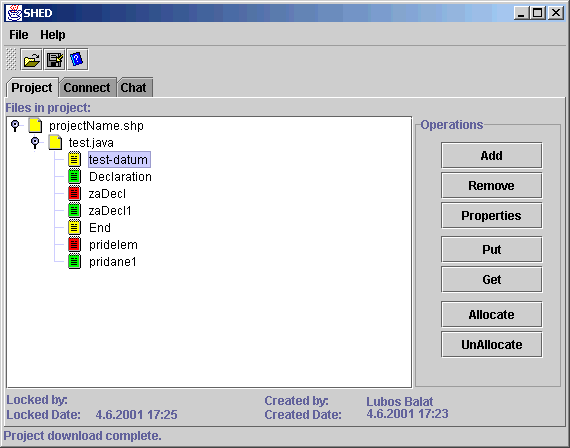
Task: Click the open project folder toolbar icon
Action: click(x=32, y=59)
